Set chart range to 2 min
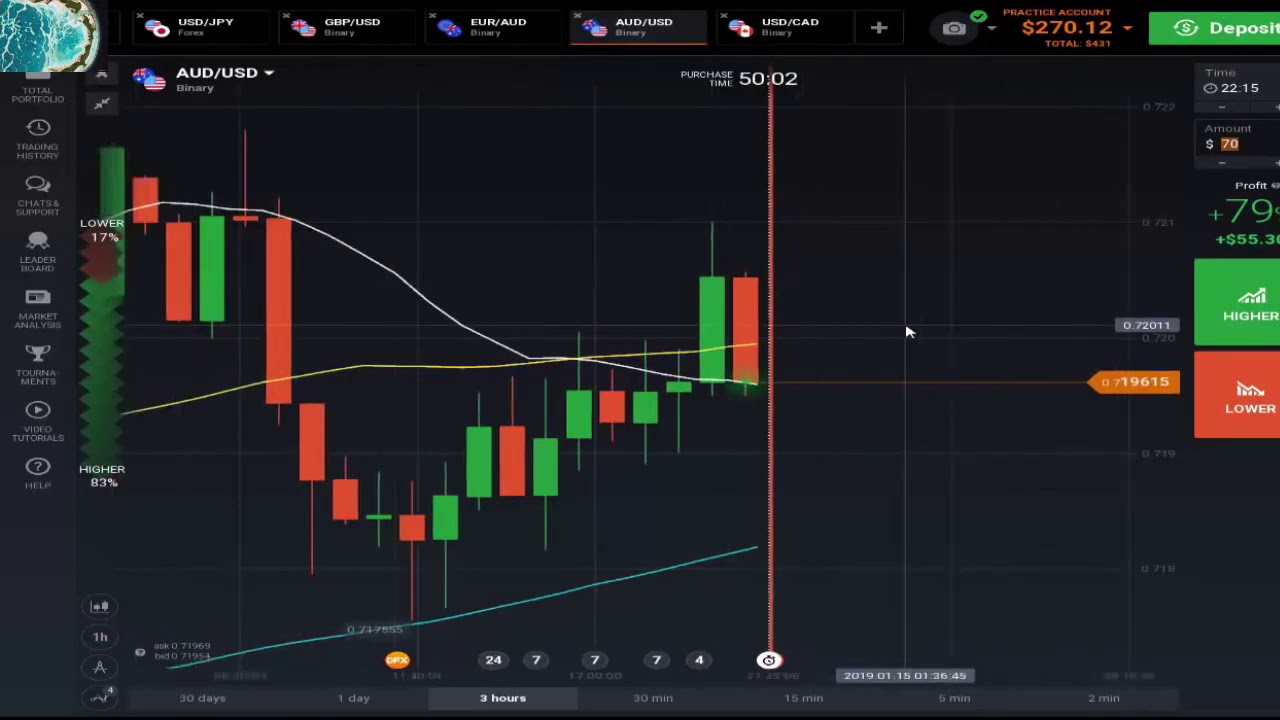The height and width of the screenshot is (720, 1280). point(1104,698)
